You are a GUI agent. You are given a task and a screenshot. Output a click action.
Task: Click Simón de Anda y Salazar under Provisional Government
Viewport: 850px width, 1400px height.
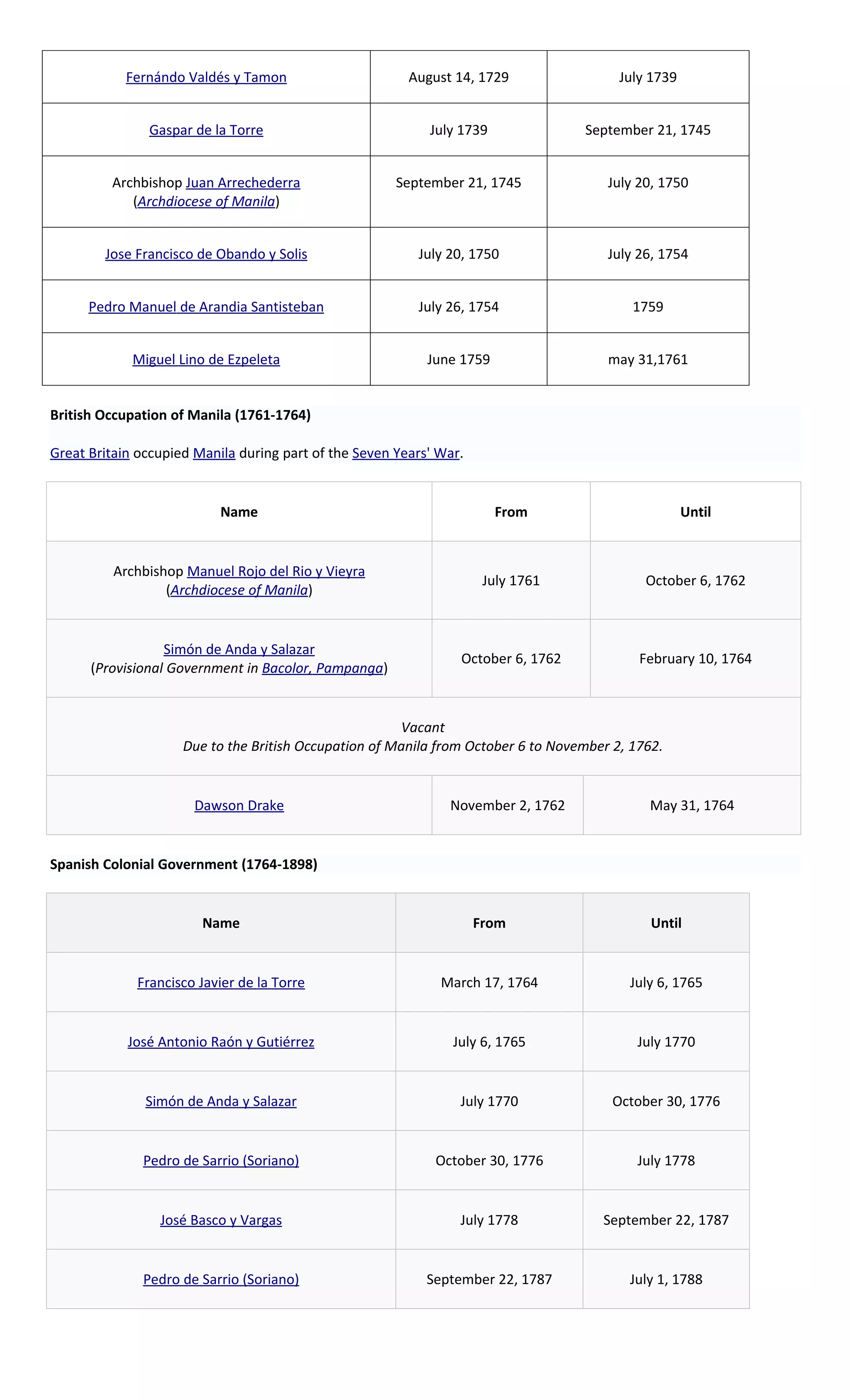239,649
